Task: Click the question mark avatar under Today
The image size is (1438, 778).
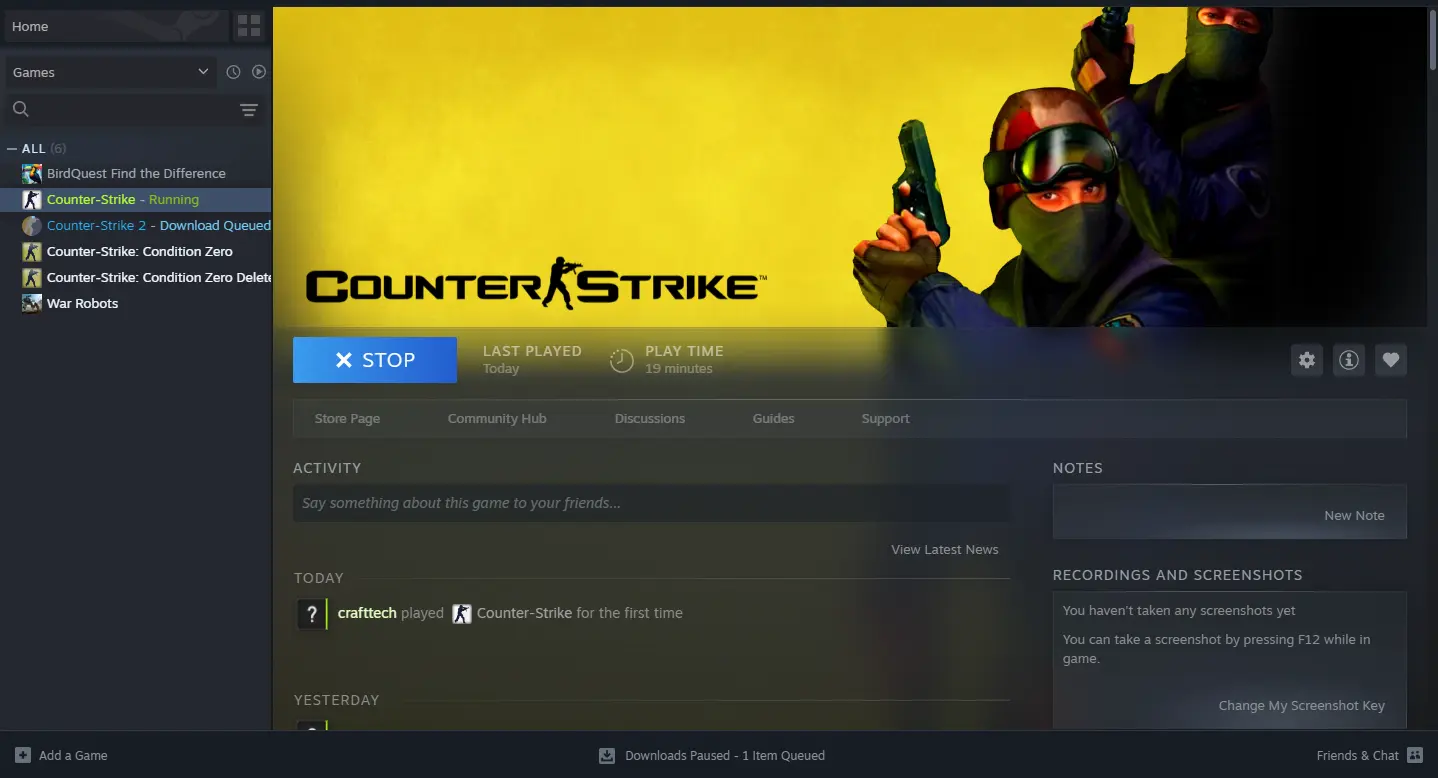Action: point(311,613)
